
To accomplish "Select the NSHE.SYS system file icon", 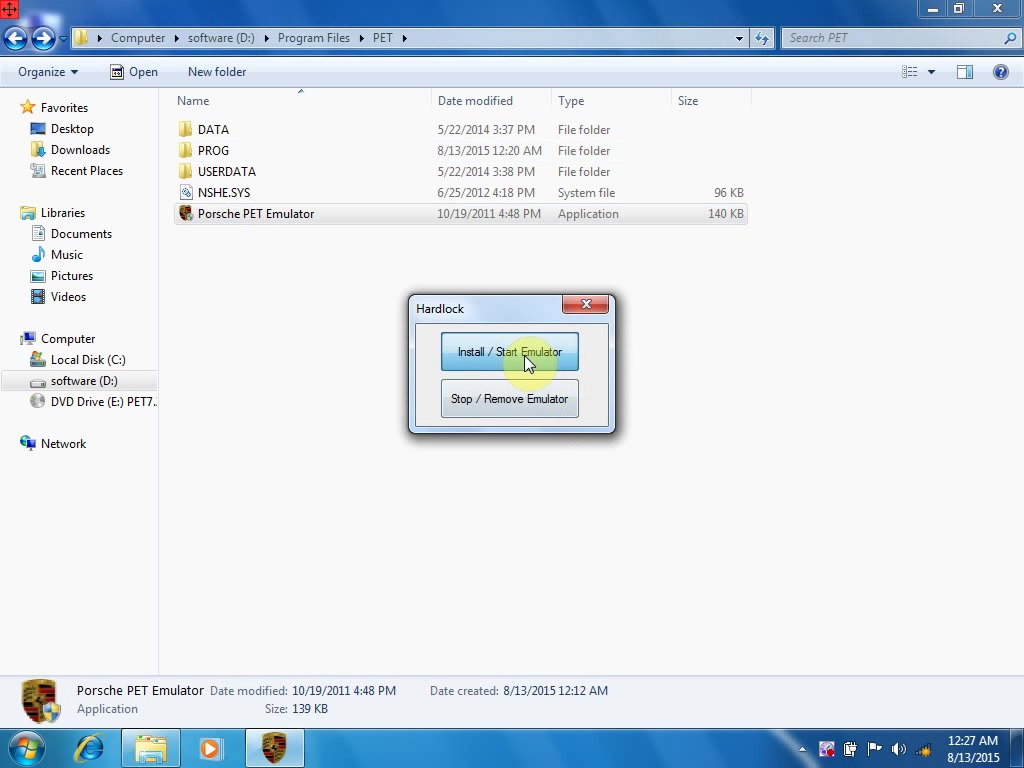I will tap(186, 193).
